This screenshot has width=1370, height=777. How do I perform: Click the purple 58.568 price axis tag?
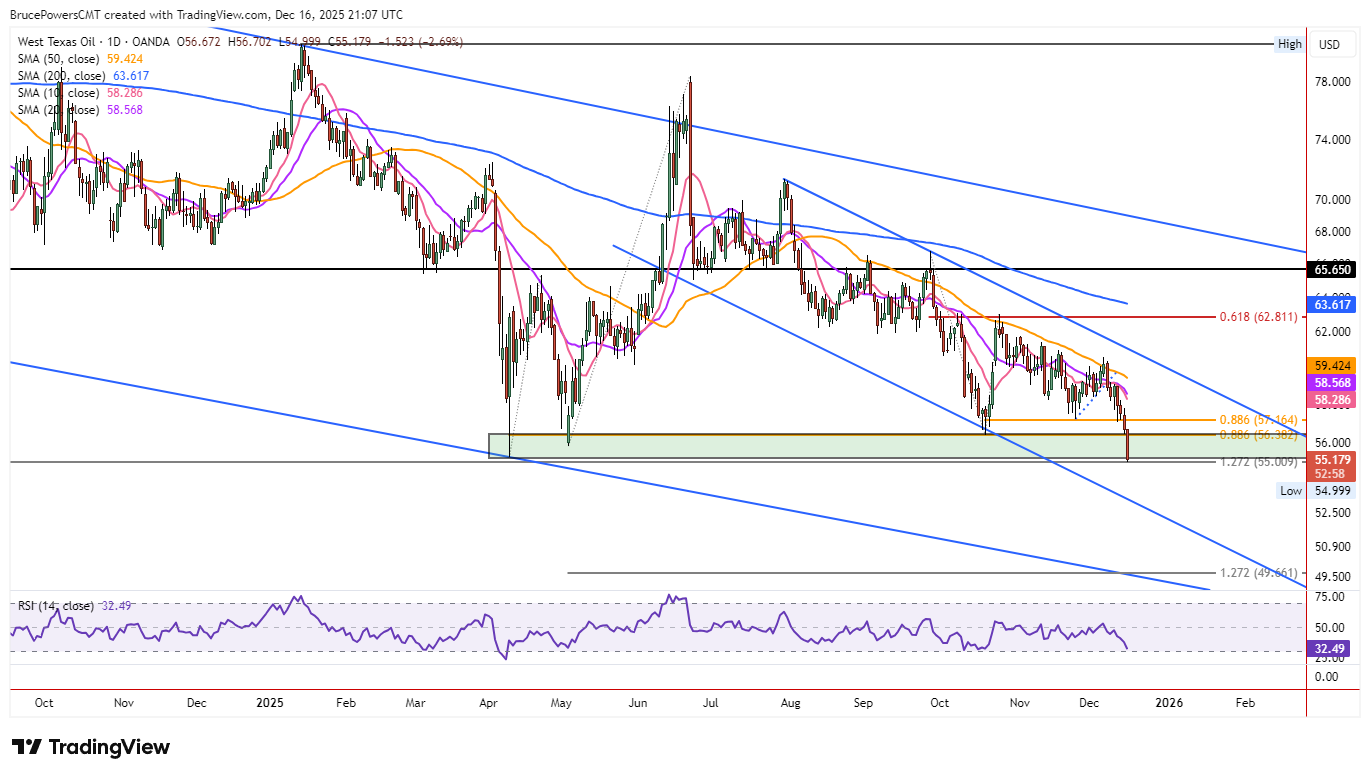pyautogui.click(x=1332, y=383)
